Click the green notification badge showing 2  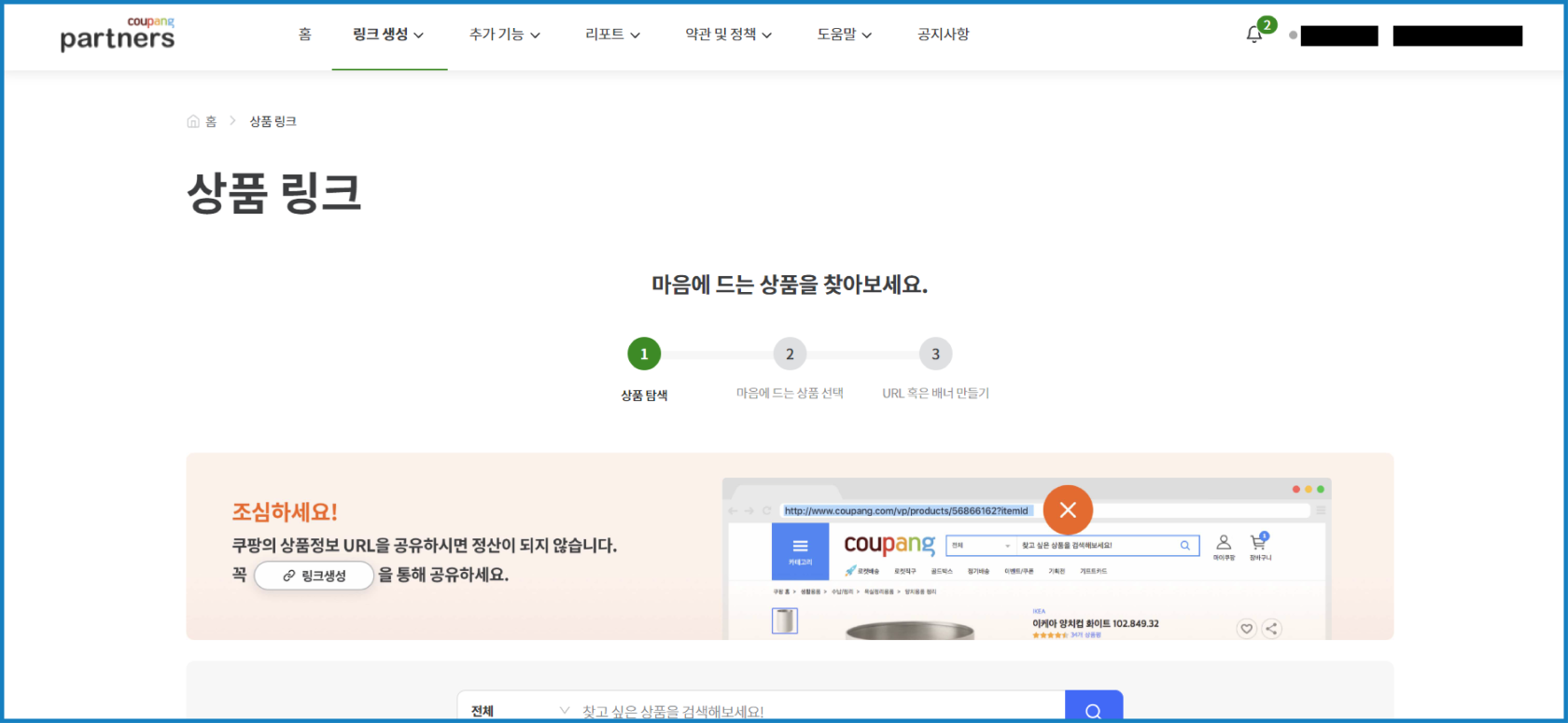[1267, 25]
